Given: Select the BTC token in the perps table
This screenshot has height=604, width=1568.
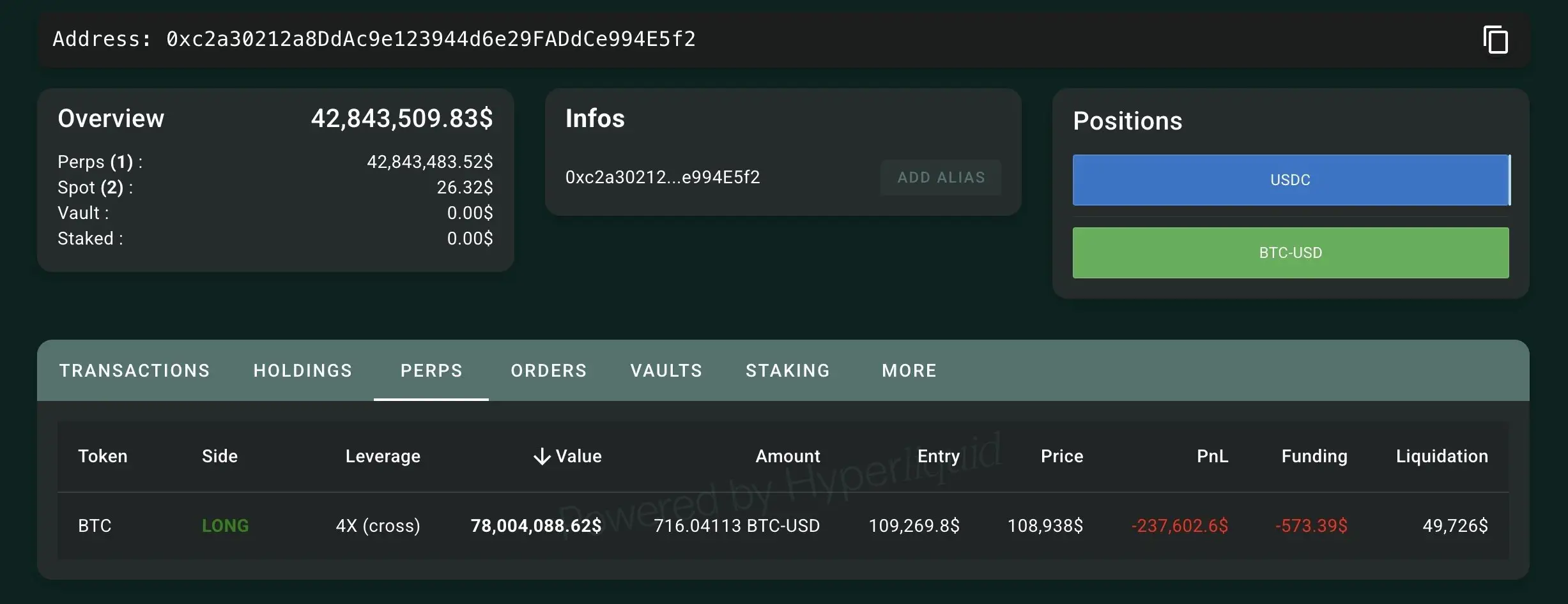Looking at the screenshot, I should [x=95, y=525].
